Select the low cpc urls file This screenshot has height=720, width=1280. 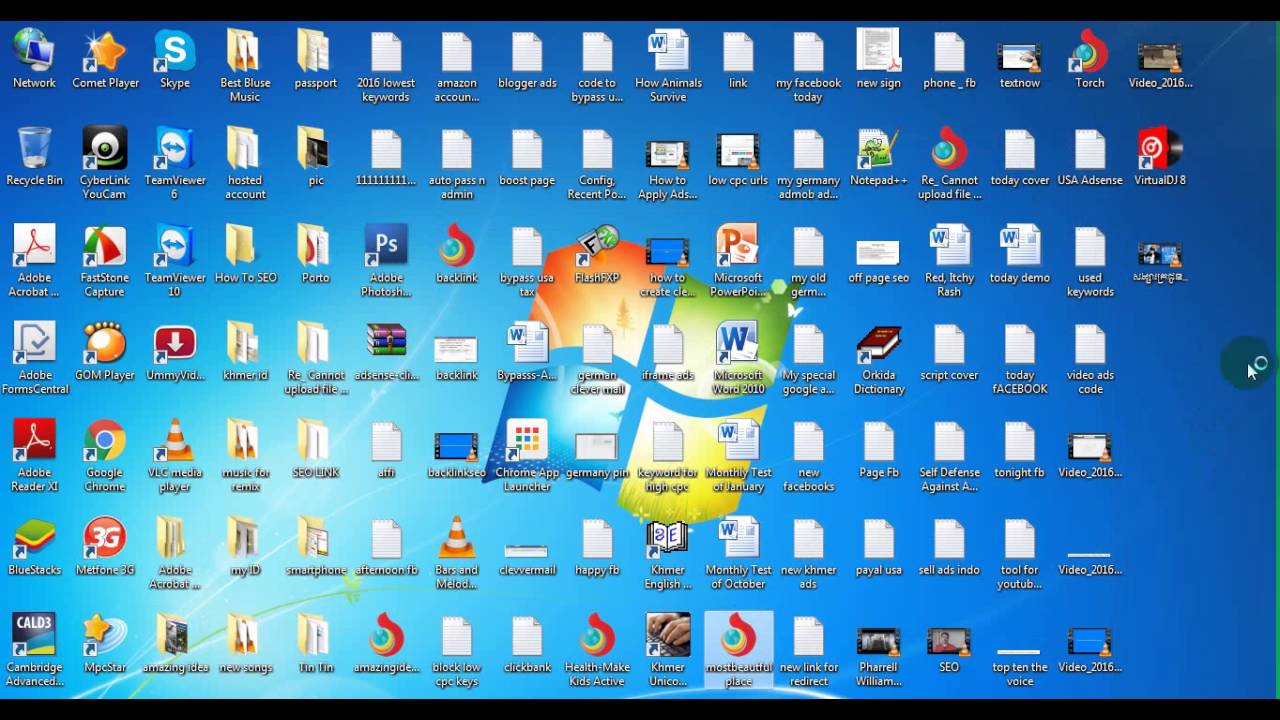738,157
